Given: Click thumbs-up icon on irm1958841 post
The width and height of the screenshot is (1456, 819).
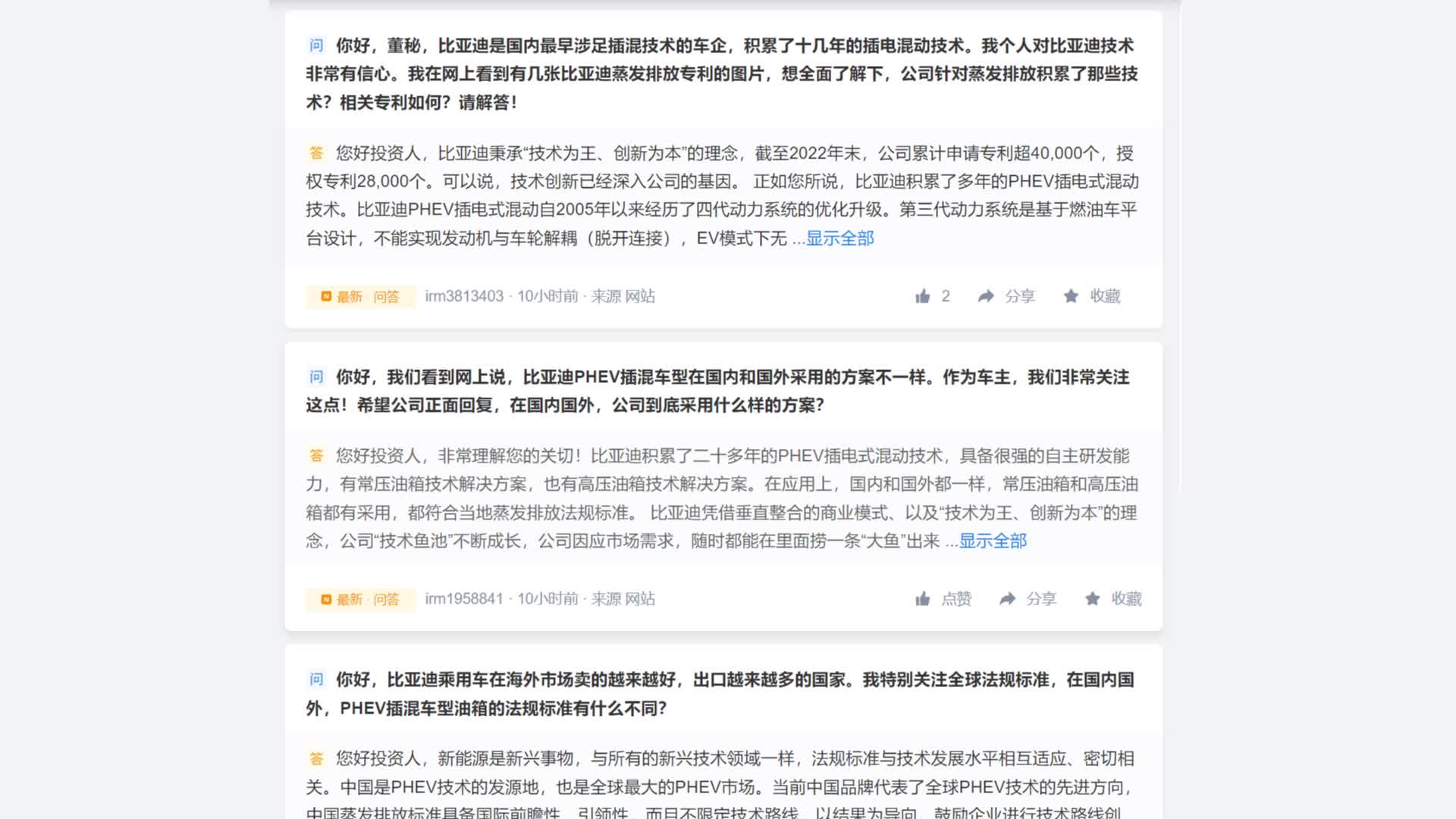Looking at the screenshot, I should [x=922, y=599].
